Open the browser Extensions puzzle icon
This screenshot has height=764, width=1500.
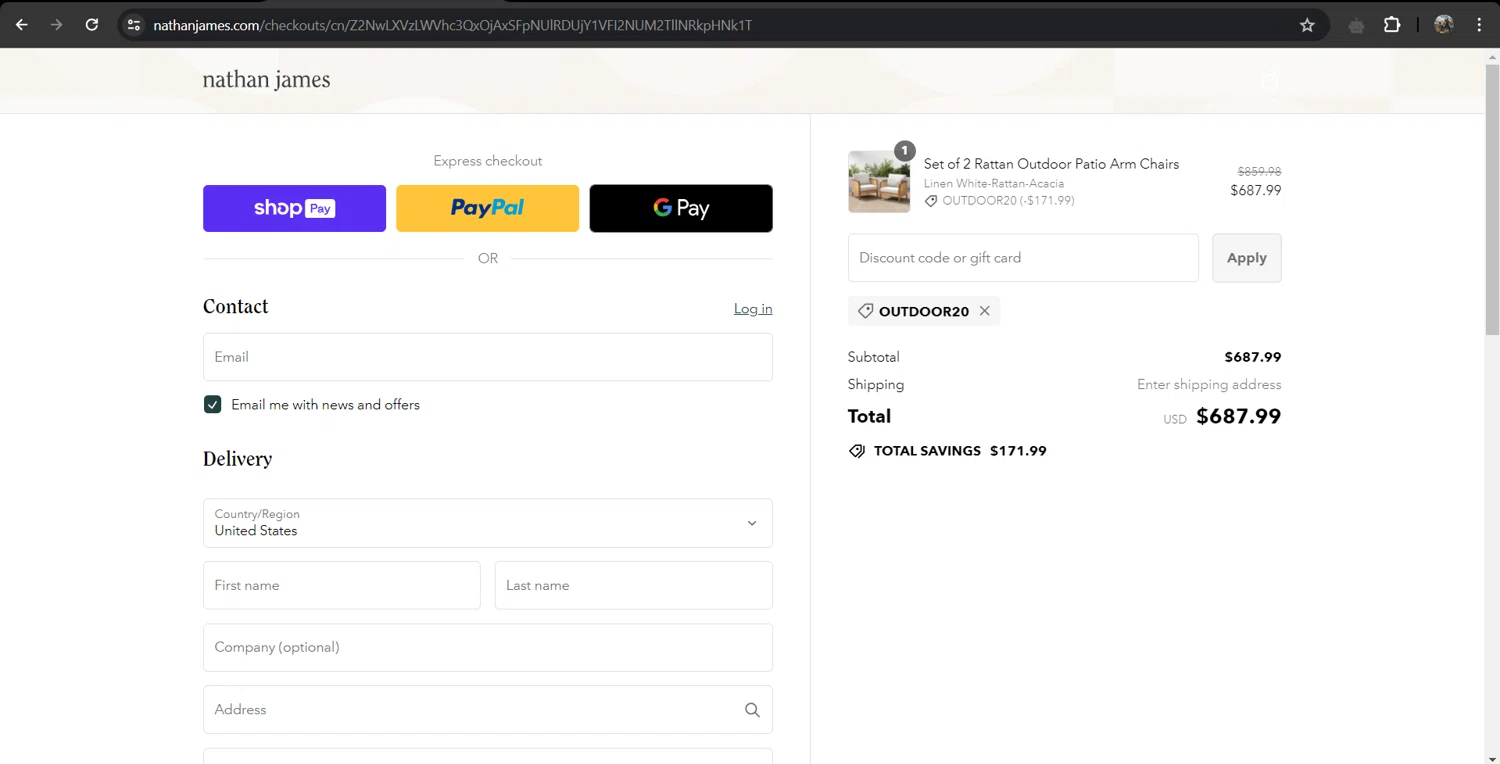click(x=1392, y=25)
